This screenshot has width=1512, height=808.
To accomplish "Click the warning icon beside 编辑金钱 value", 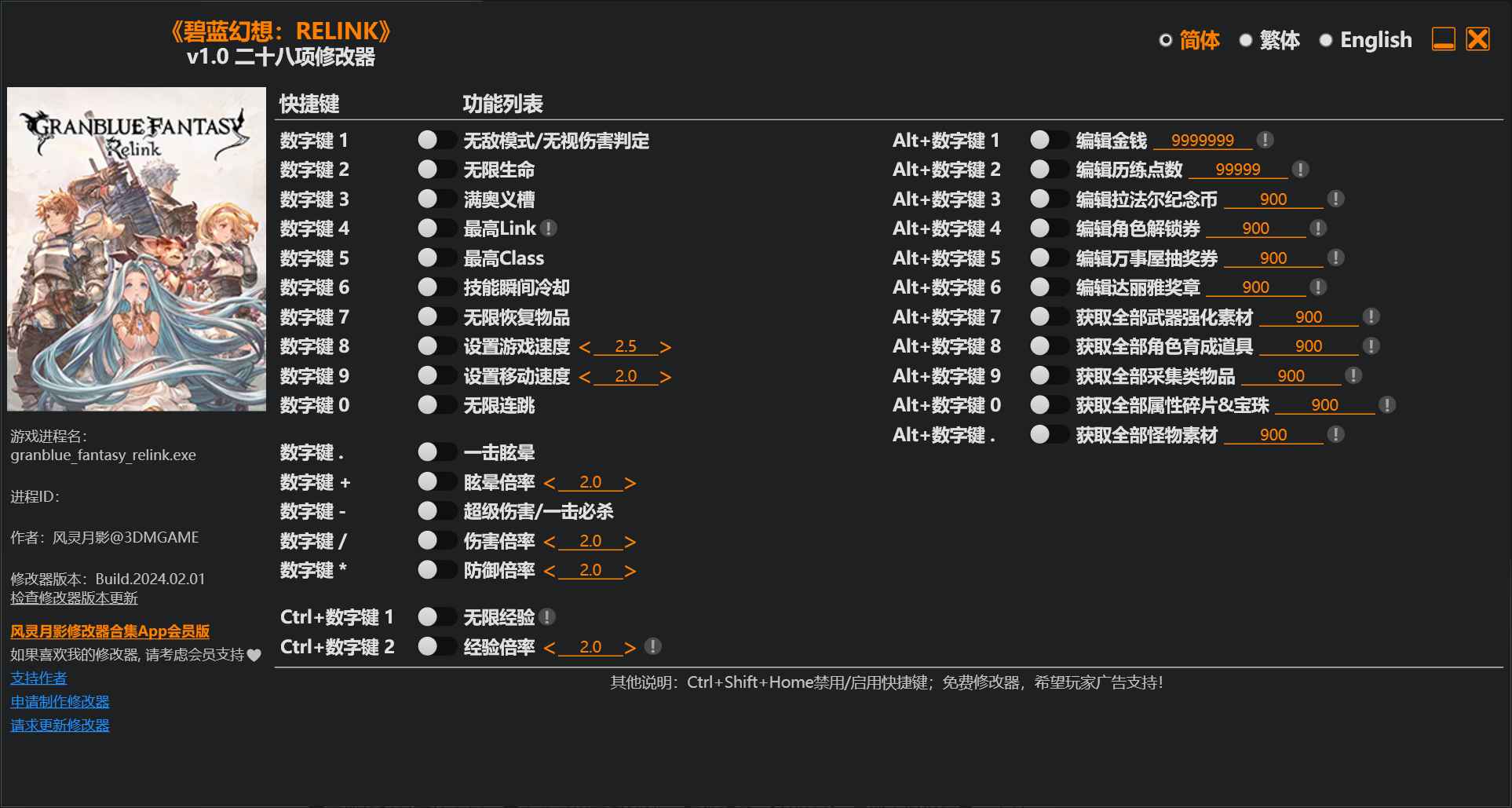I will click(1265, 140).
